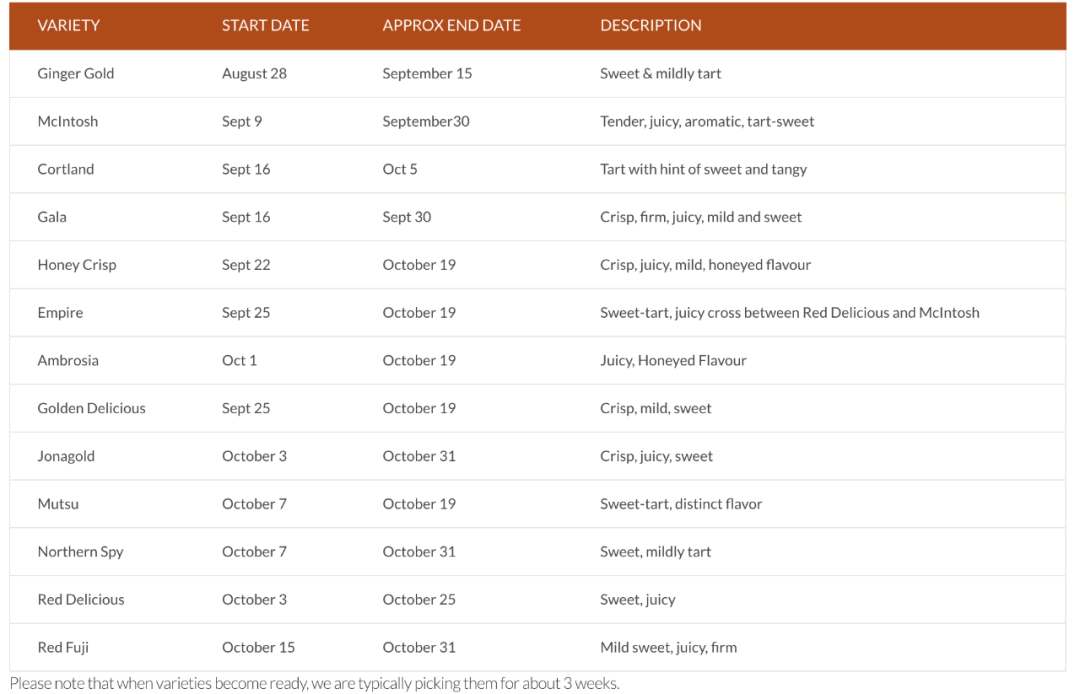Click the START DATE column header
Screen dimensions: 1080x694
point(265,25)
